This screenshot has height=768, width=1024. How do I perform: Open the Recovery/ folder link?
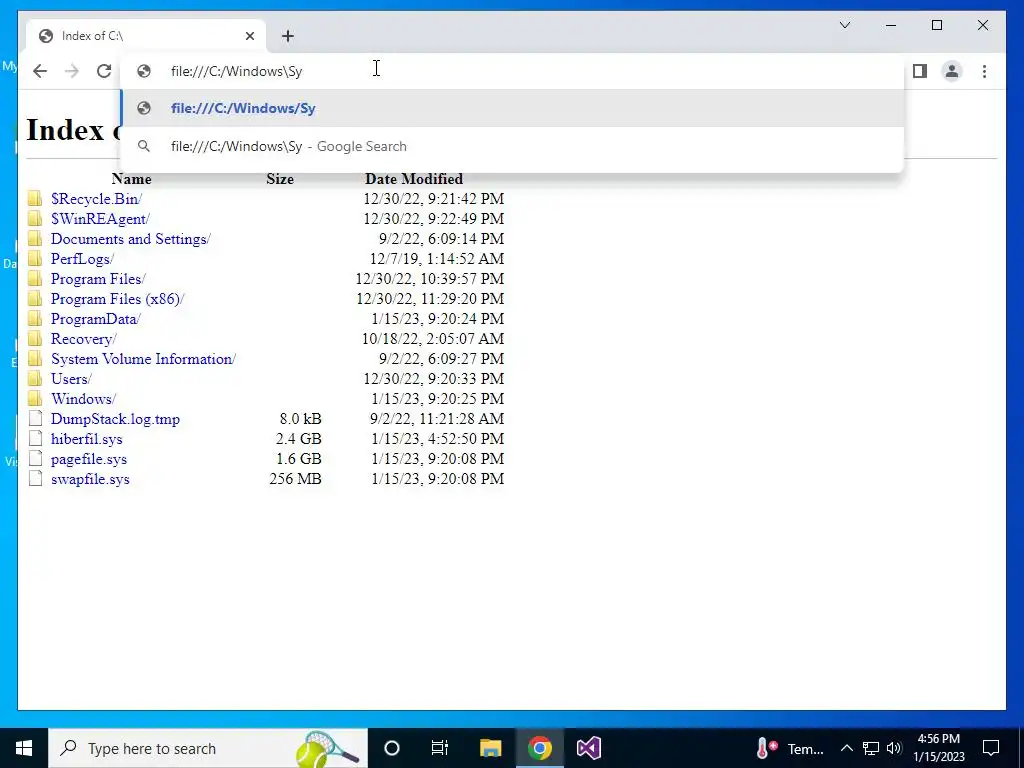point(84,339)
